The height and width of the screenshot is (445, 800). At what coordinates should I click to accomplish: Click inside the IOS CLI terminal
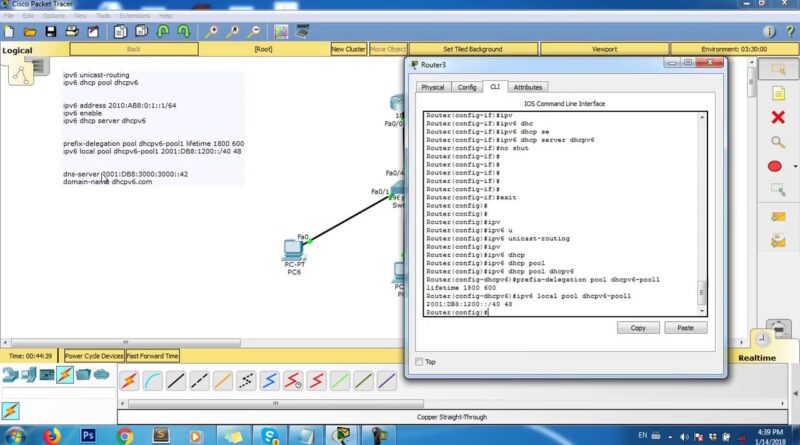pos(561,213)
